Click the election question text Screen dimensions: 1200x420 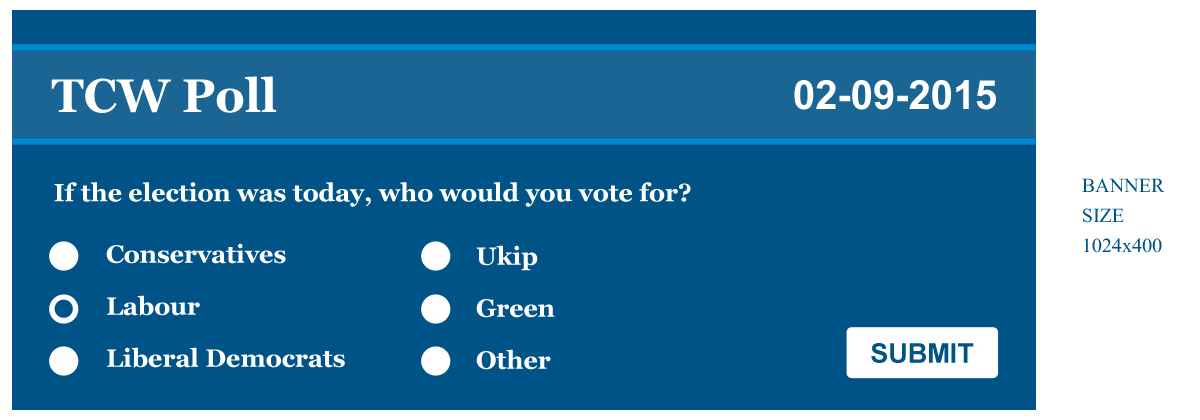(x=372, y=193)
